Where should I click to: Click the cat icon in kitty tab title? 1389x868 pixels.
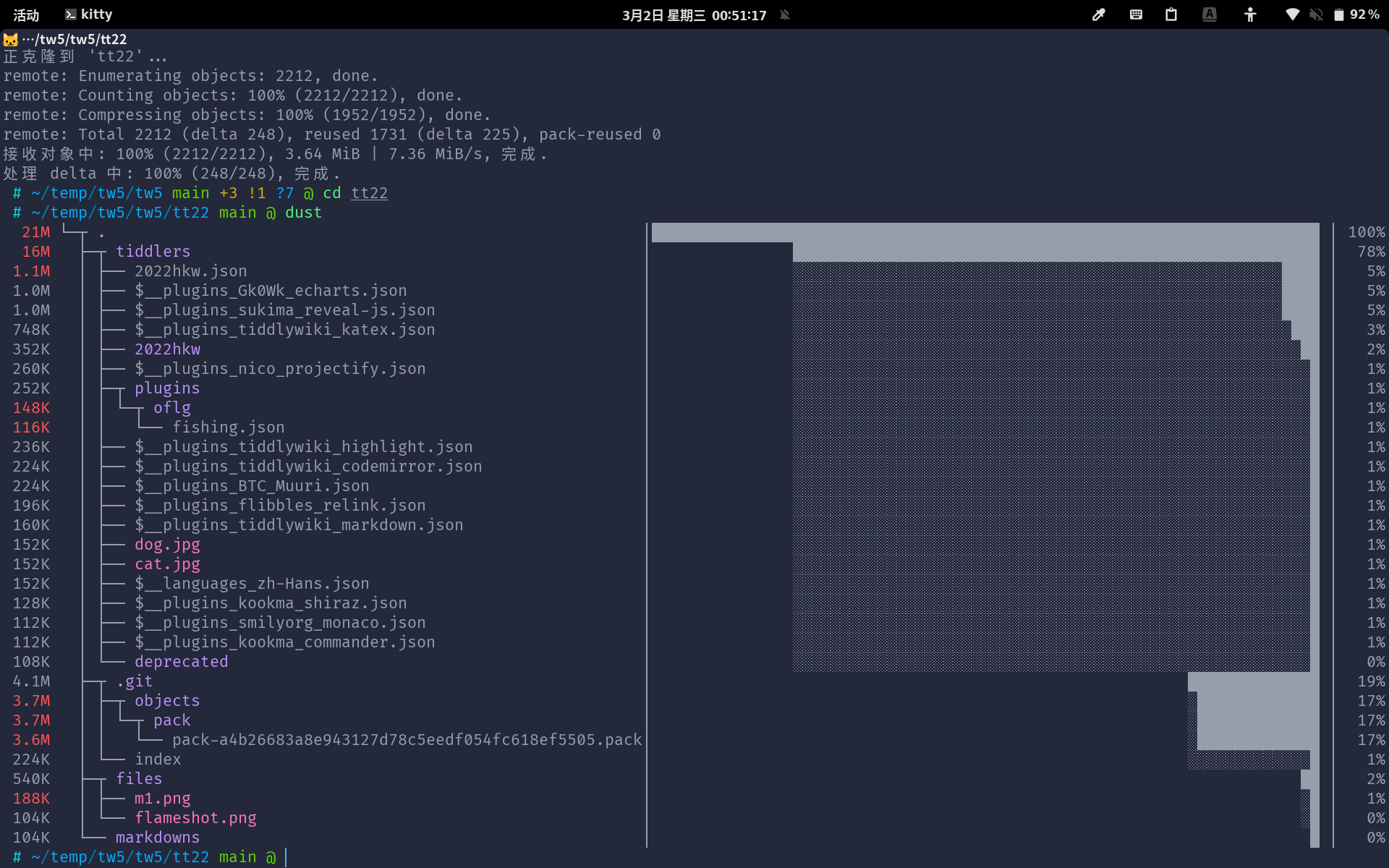[11, 39]
